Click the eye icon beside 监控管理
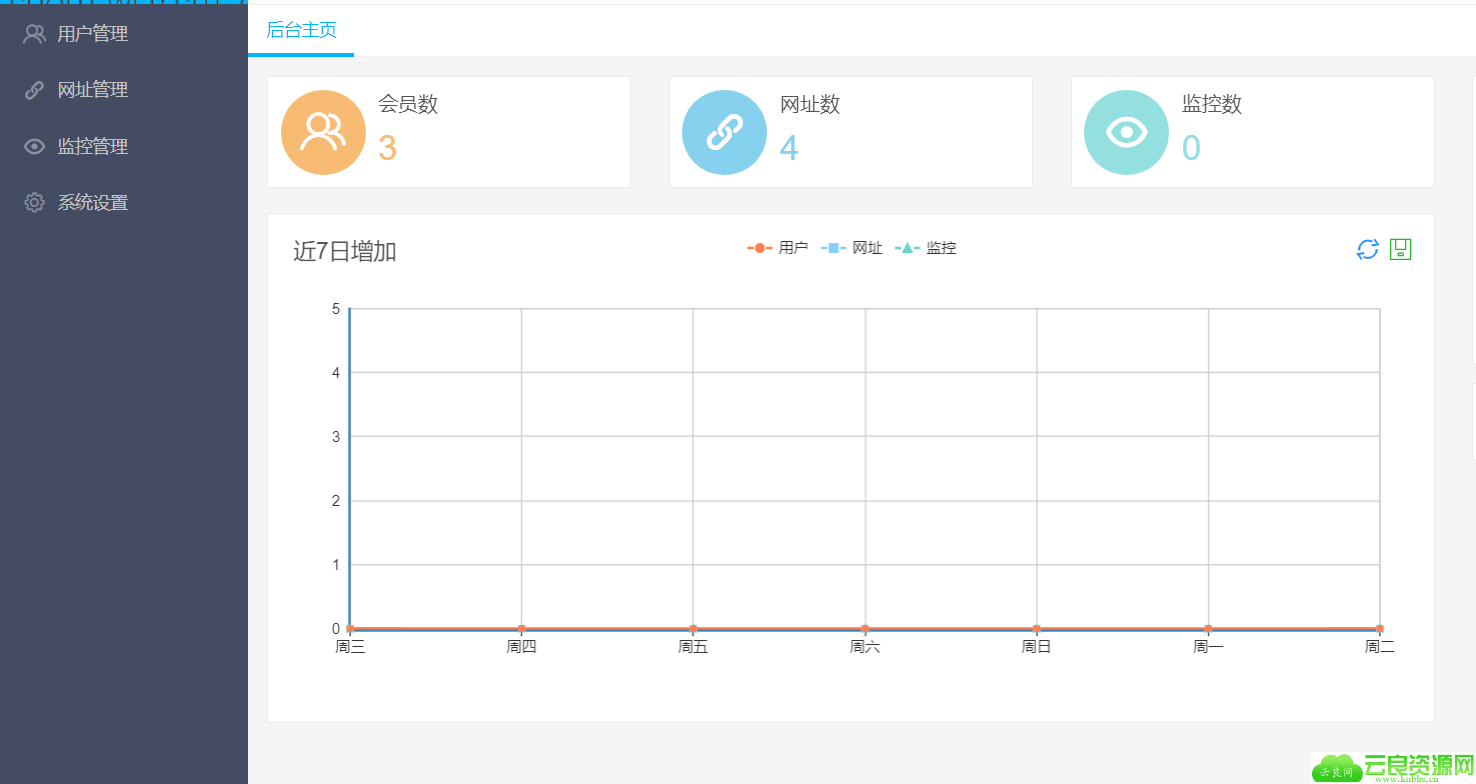The width and height of the screenshot is (1476, 784). 34,146
